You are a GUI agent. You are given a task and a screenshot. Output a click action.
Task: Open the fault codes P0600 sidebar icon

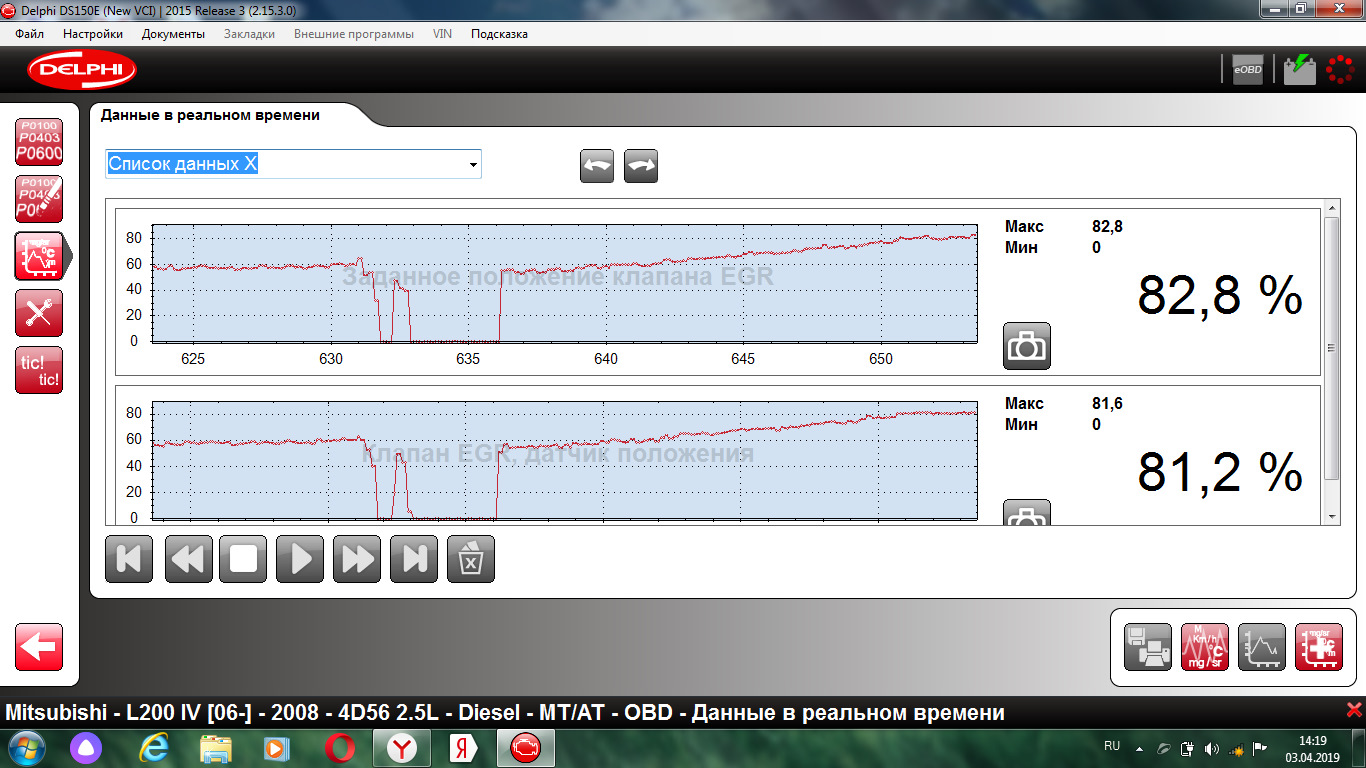tap(39, 141)
